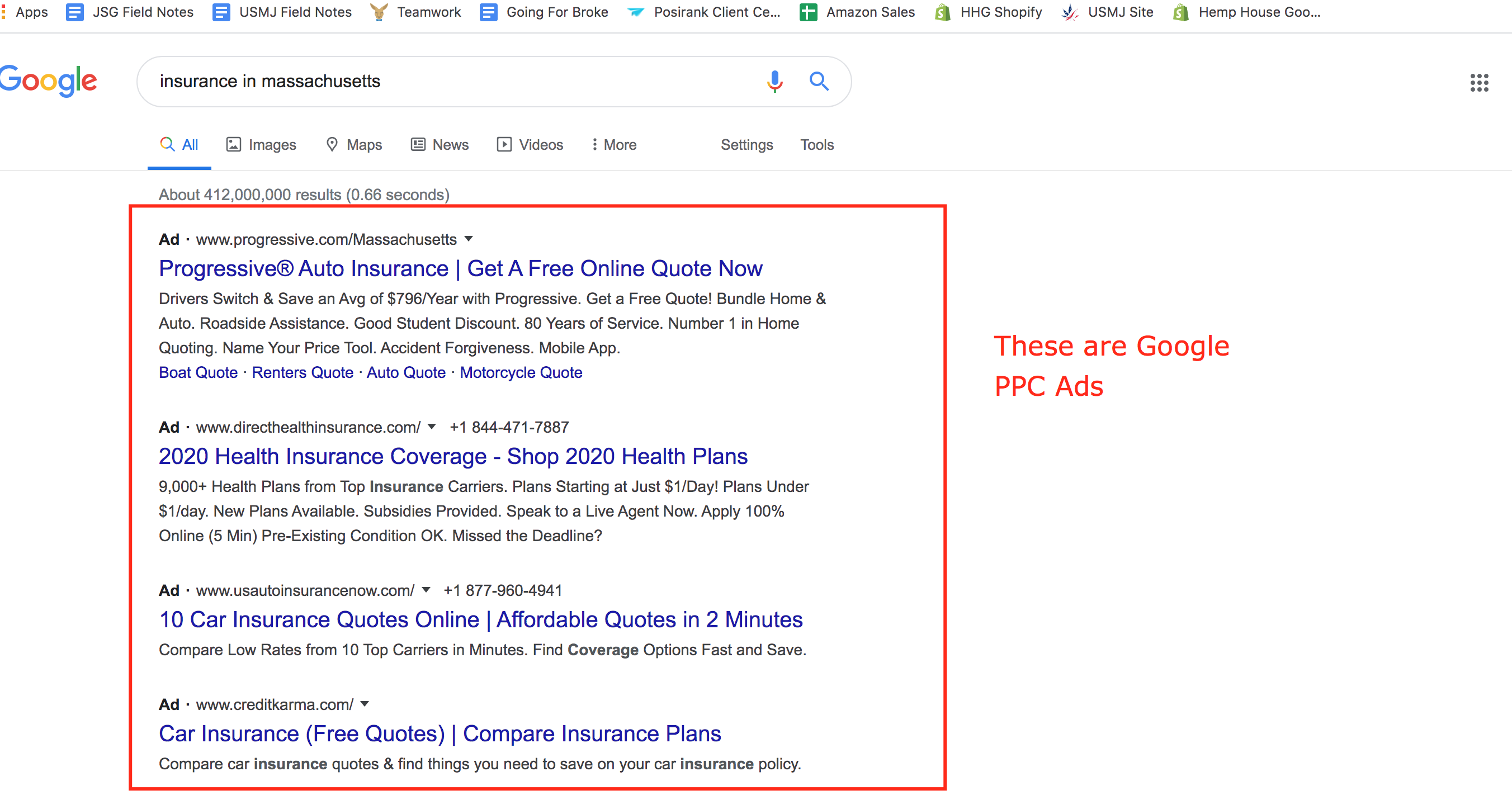1512x795 pixels.
Task: Switch to the Videos tab
Action: 530,144
